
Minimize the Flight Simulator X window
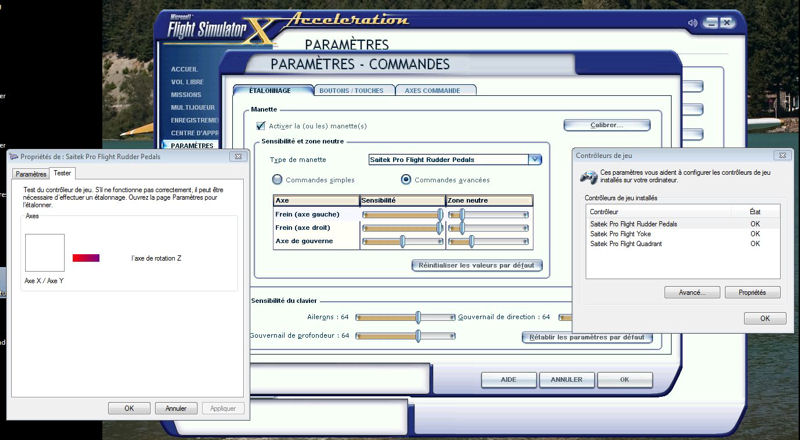tap(710, 23)
